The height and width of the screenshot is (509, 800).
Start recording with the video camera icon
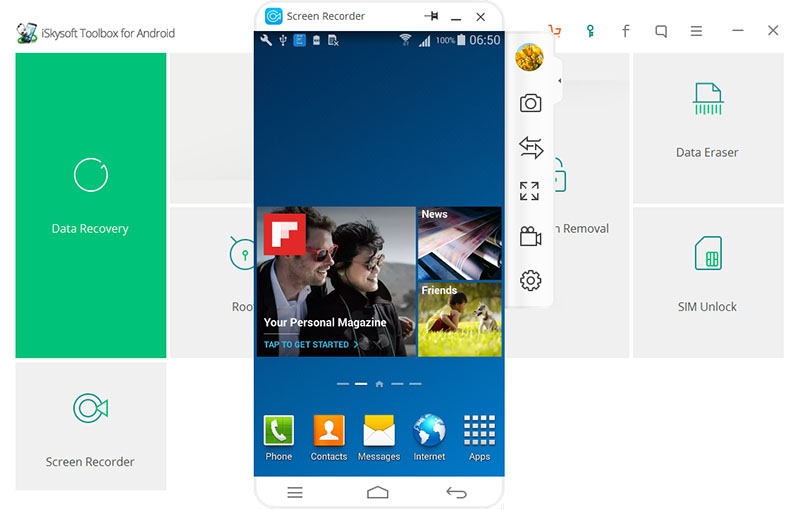(530, 237)
